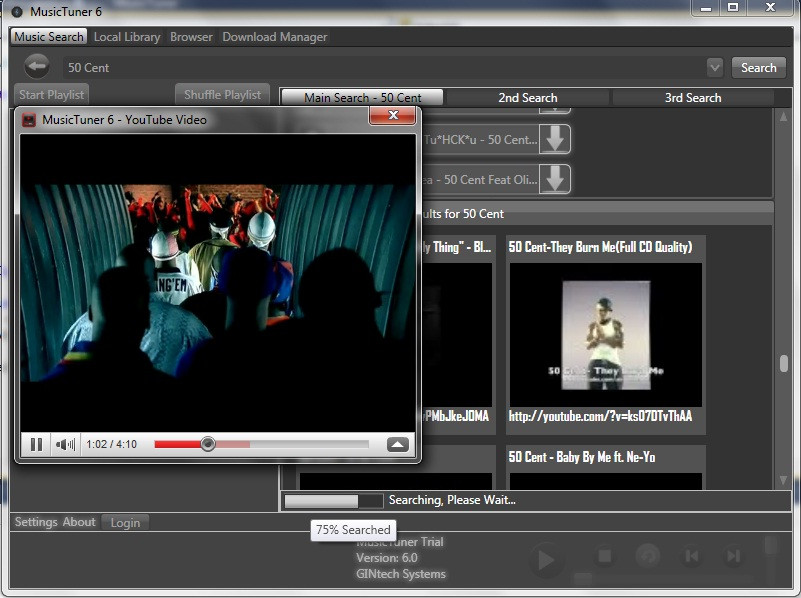Skip to the previous track
Image resolution: width=801 pixels, height=598 pixels.
[x=692, y=556]
